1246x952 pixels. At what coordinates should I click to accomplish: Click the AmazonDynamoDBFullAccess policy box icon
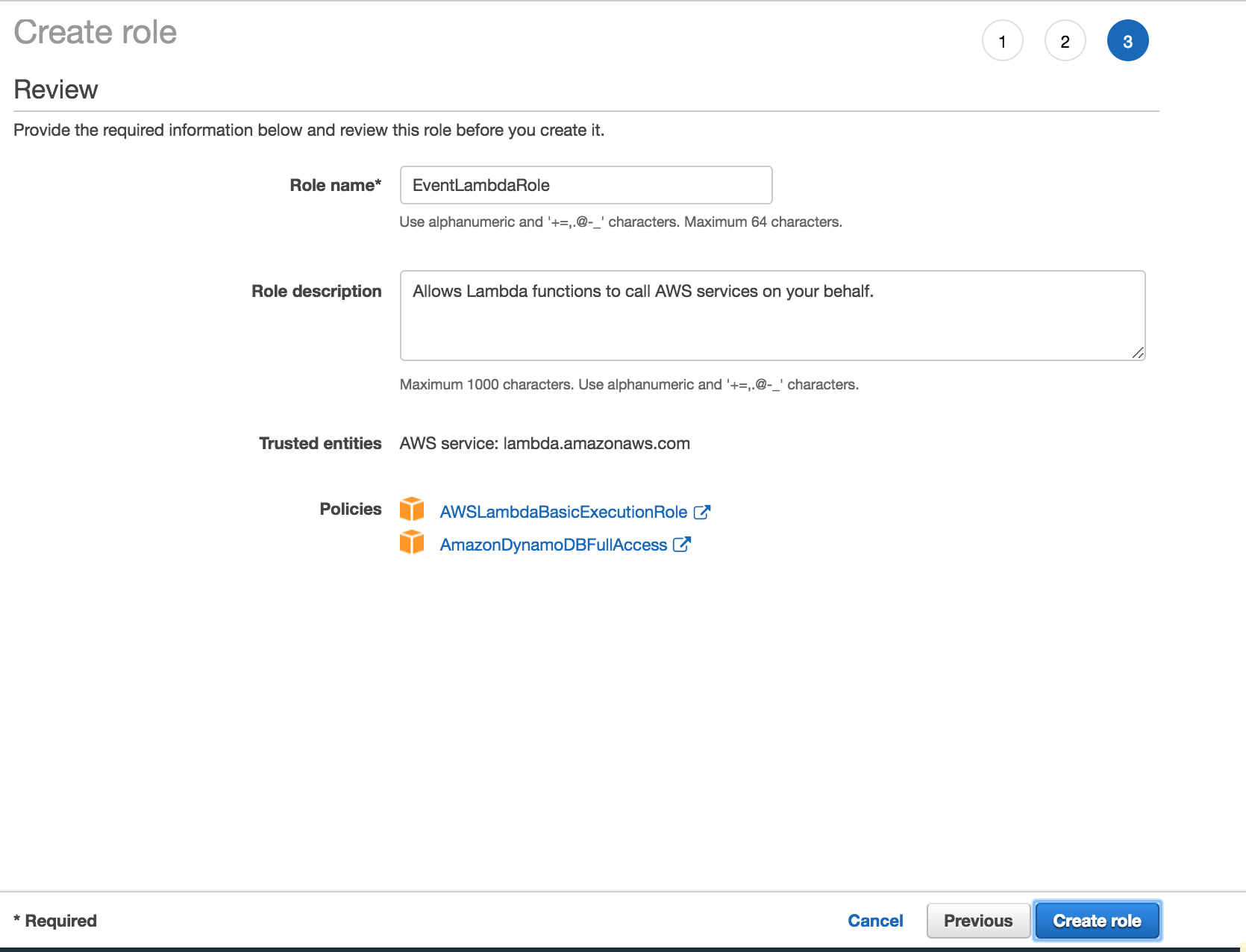click(x=412, y=542)
